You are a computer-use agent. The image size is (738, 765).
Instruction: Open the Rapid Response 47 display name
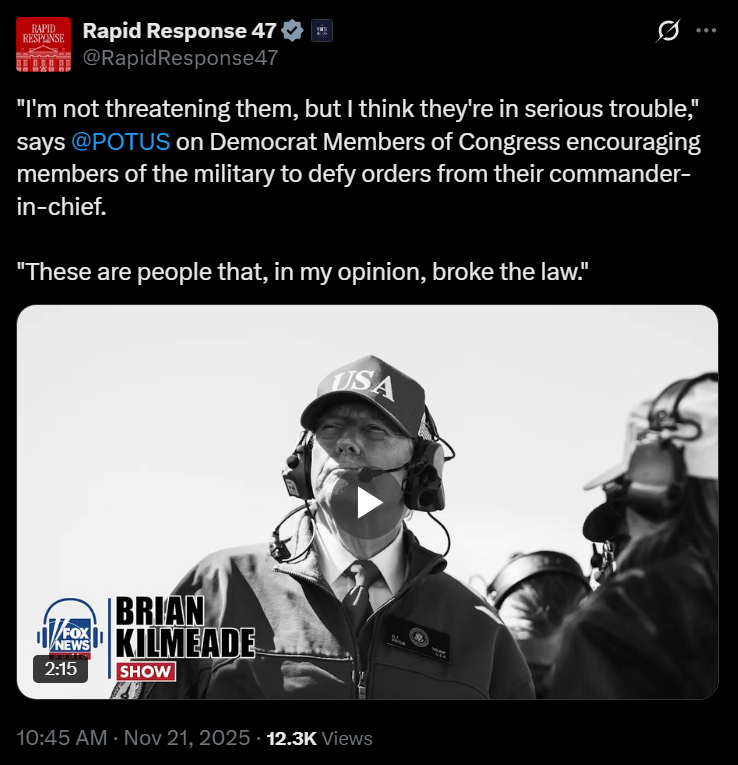(x=180, y=31)
